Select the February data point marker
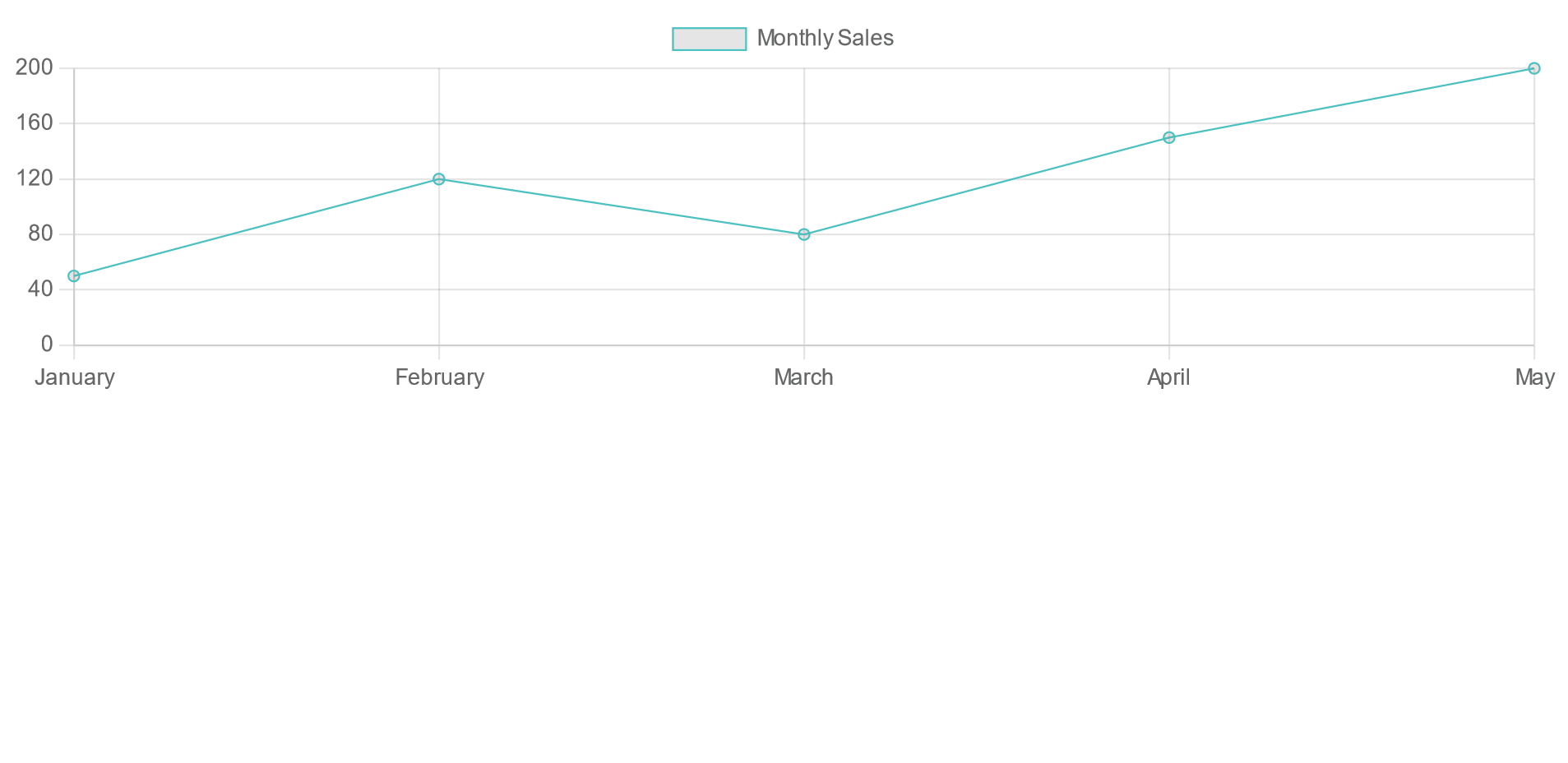 click(439, 179)
